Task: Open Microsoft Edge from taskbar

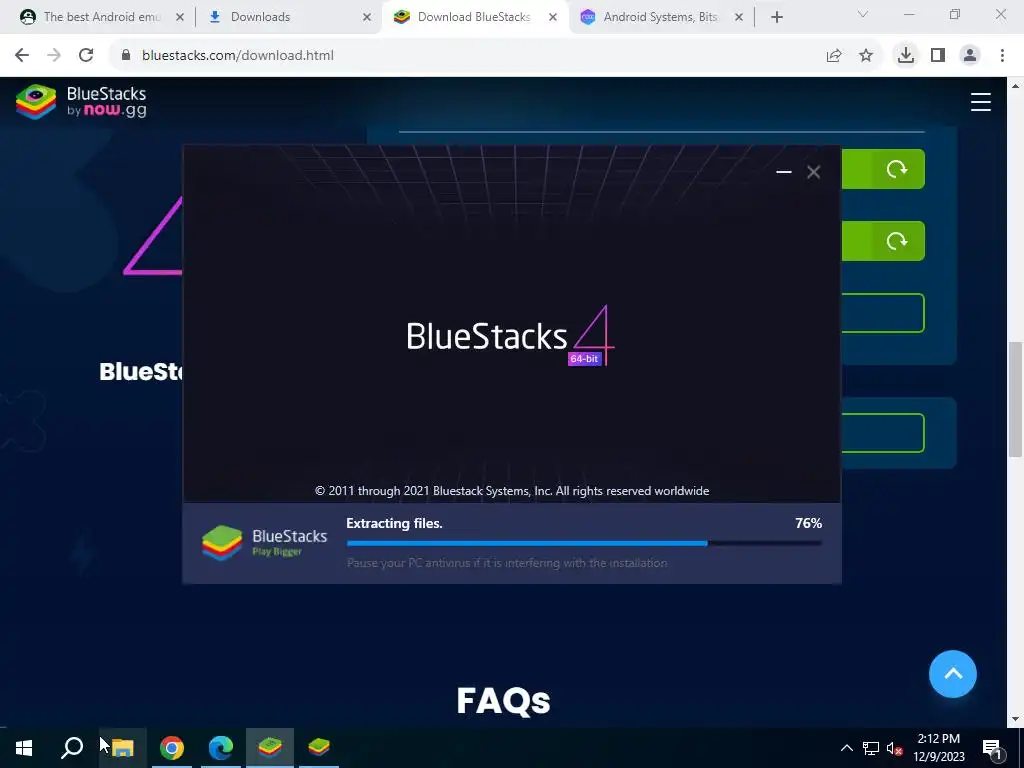Action: pos(221,748)
